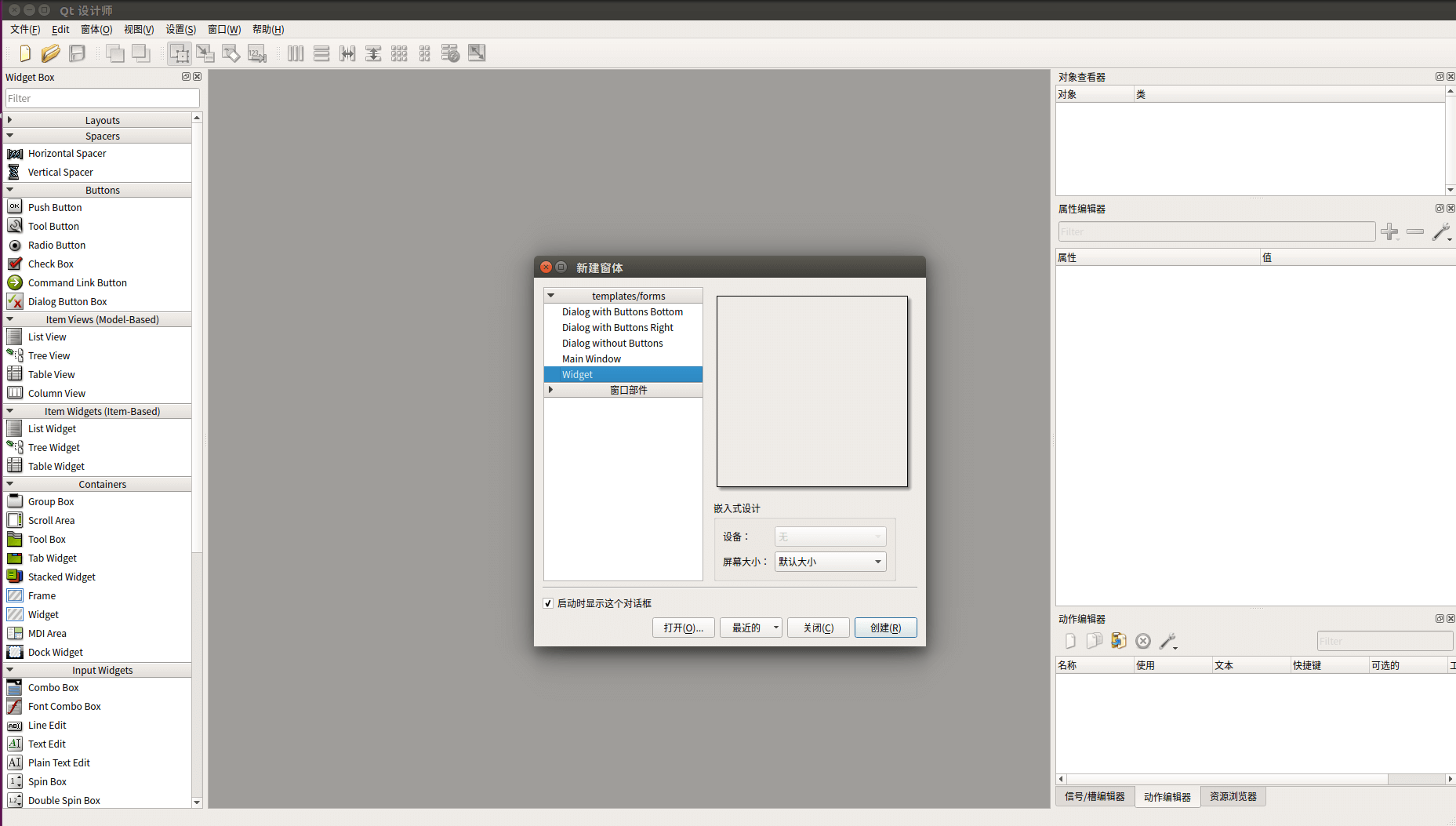Click the Lay Out in Grid icon
The image size is (1456, 826).
point(399,53)
